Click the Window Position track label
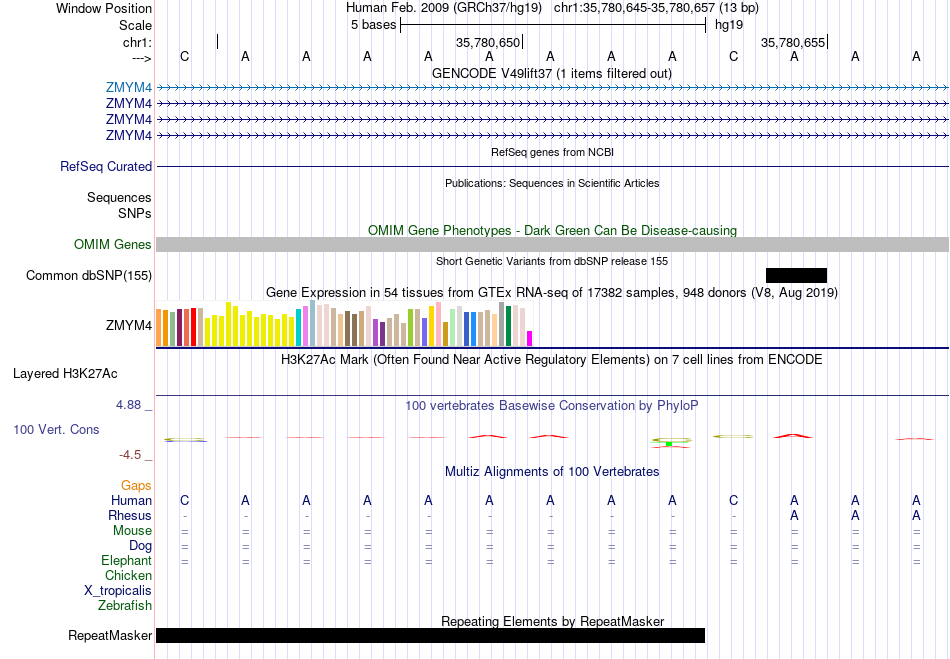950x659 pixels. click(104, 8)
